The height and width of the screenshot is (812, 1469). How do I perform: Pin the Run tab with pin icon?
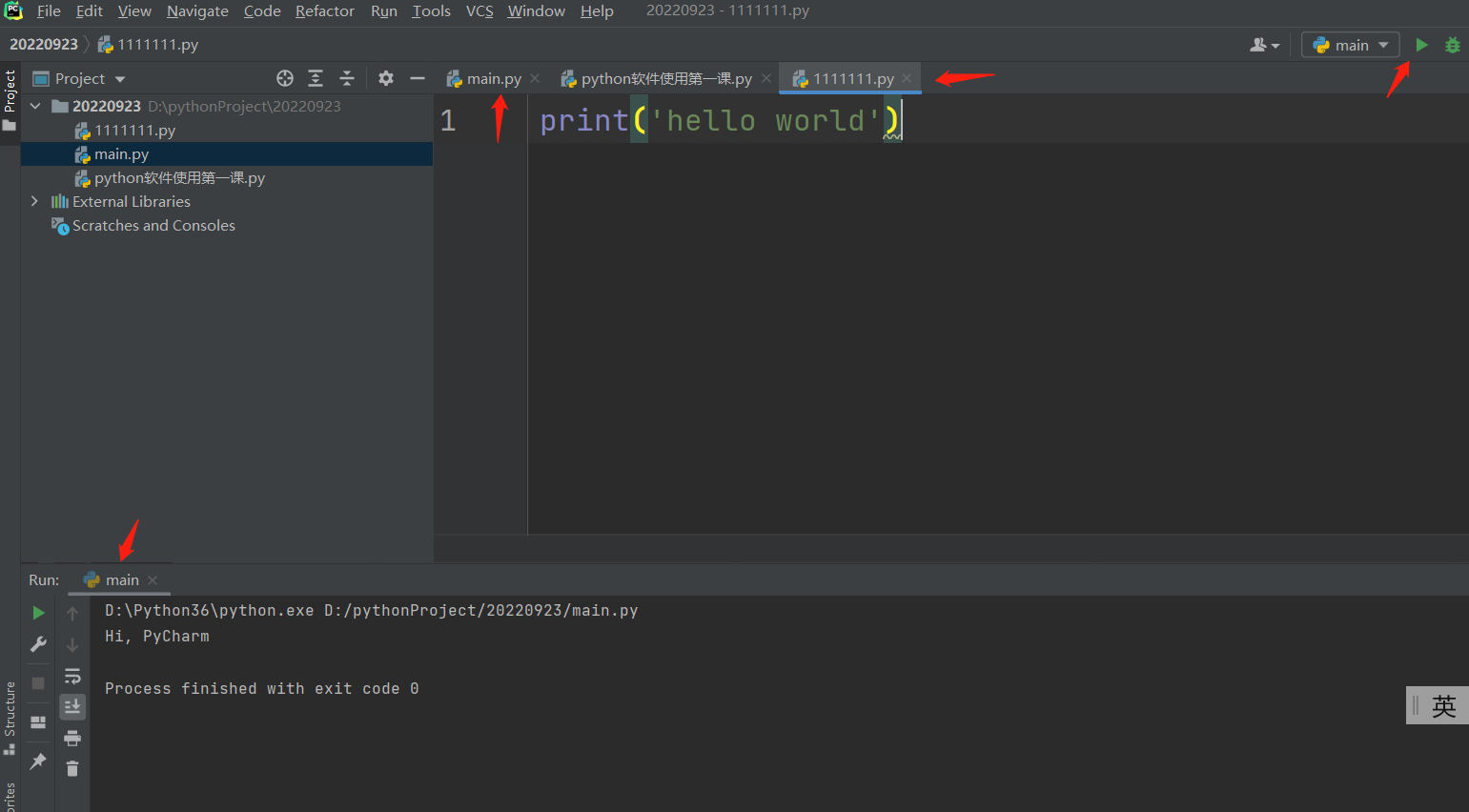pyautogui.click(x=38, y=761)
